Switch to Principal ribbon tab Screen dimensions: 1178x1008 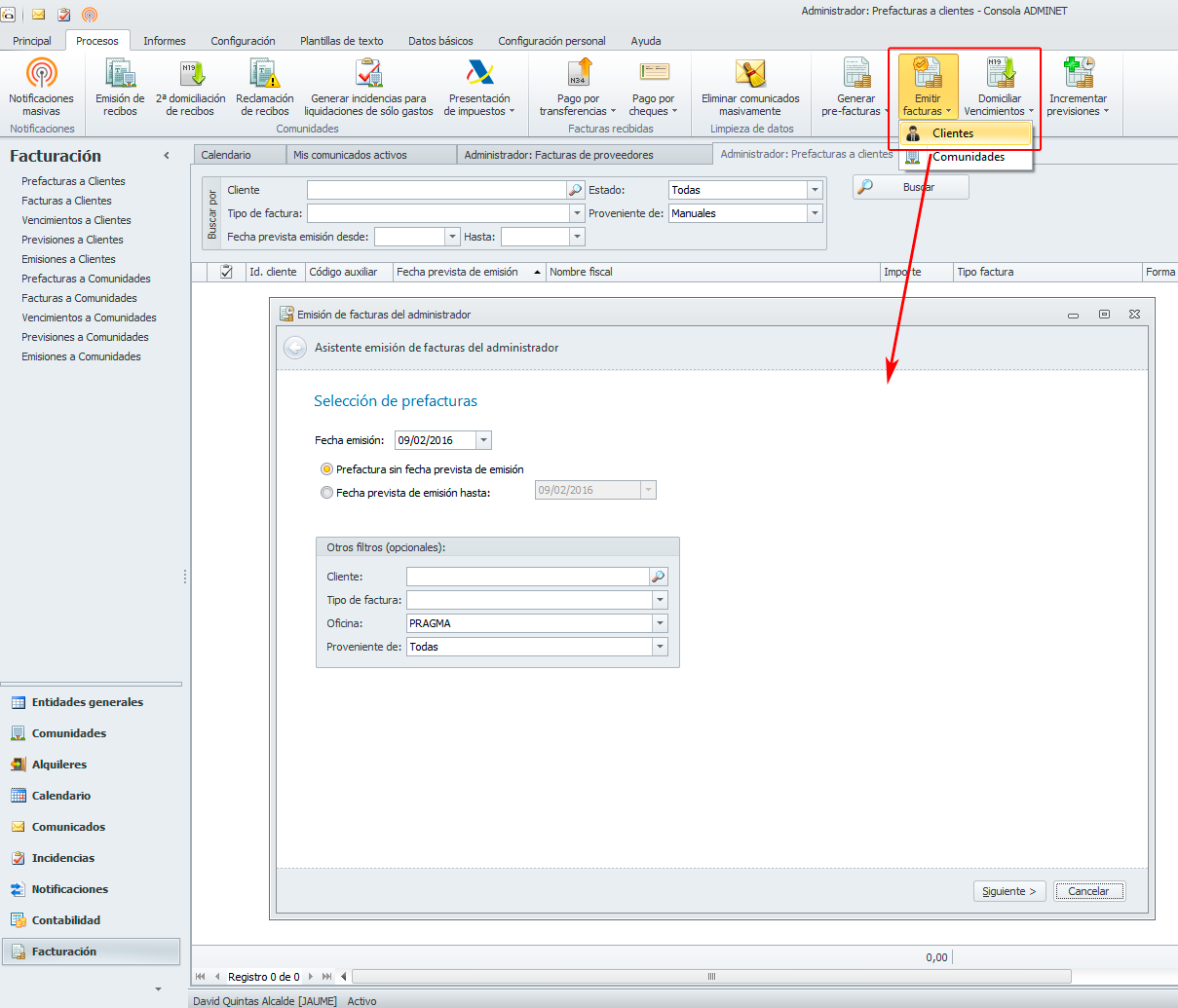click(x=32, y=41)
